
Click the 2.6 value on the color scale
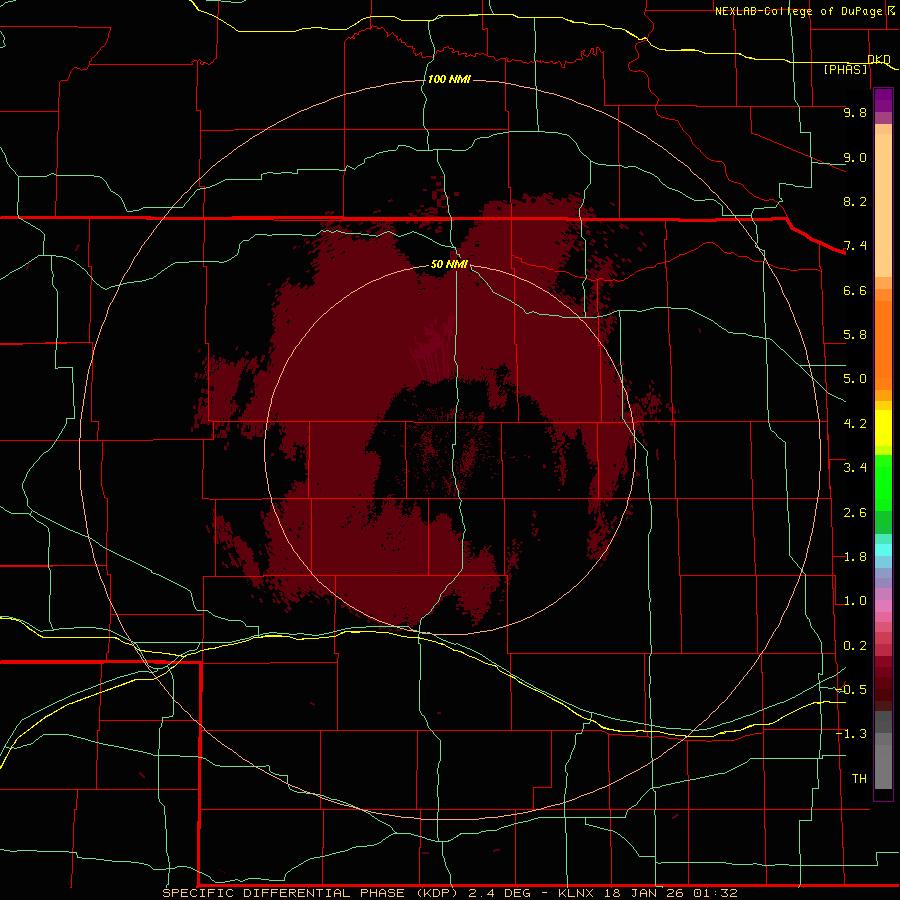coord(855,513)
